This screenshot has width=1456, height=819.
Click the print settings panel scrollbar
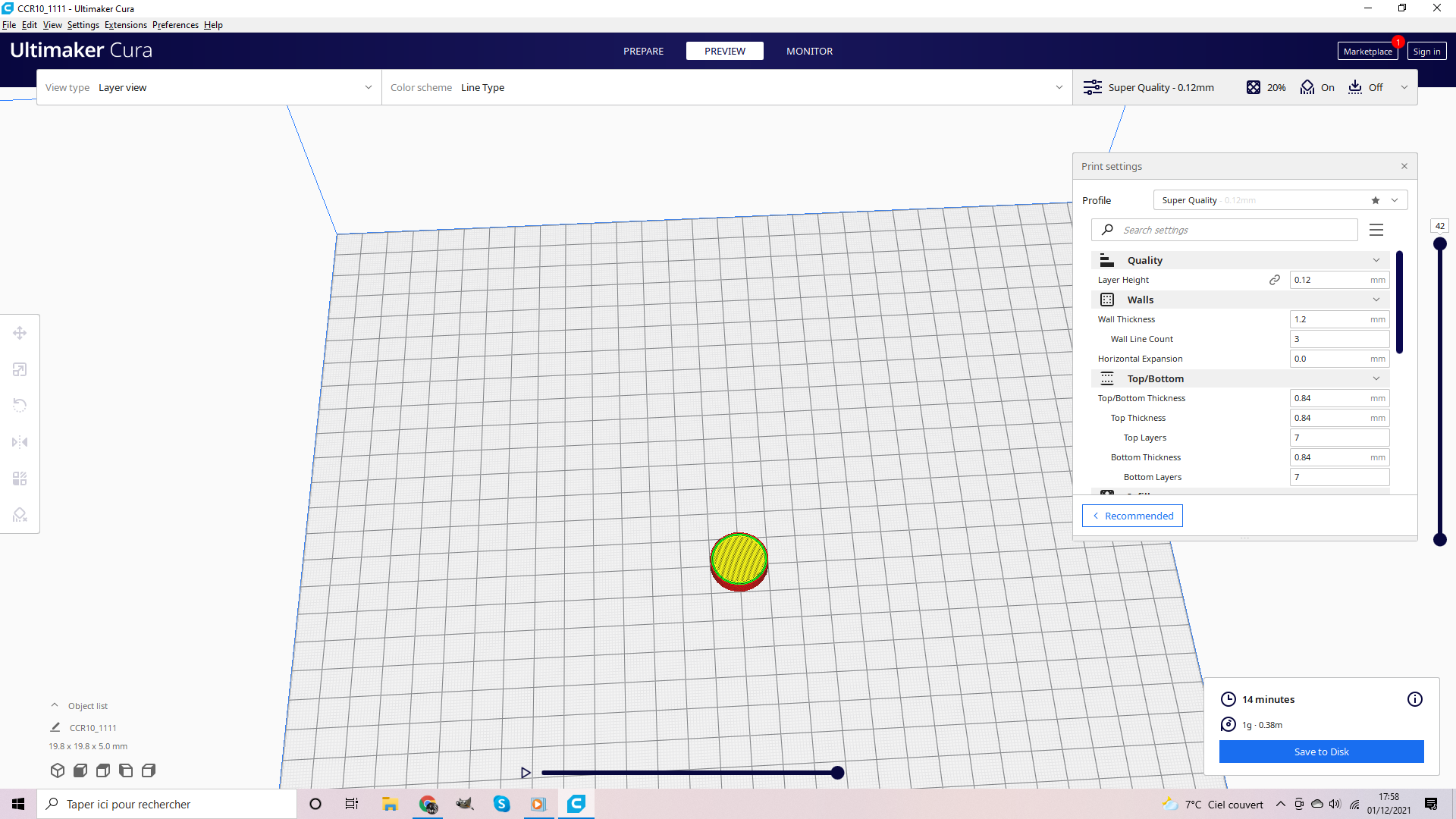click(x=1399, y=302)
